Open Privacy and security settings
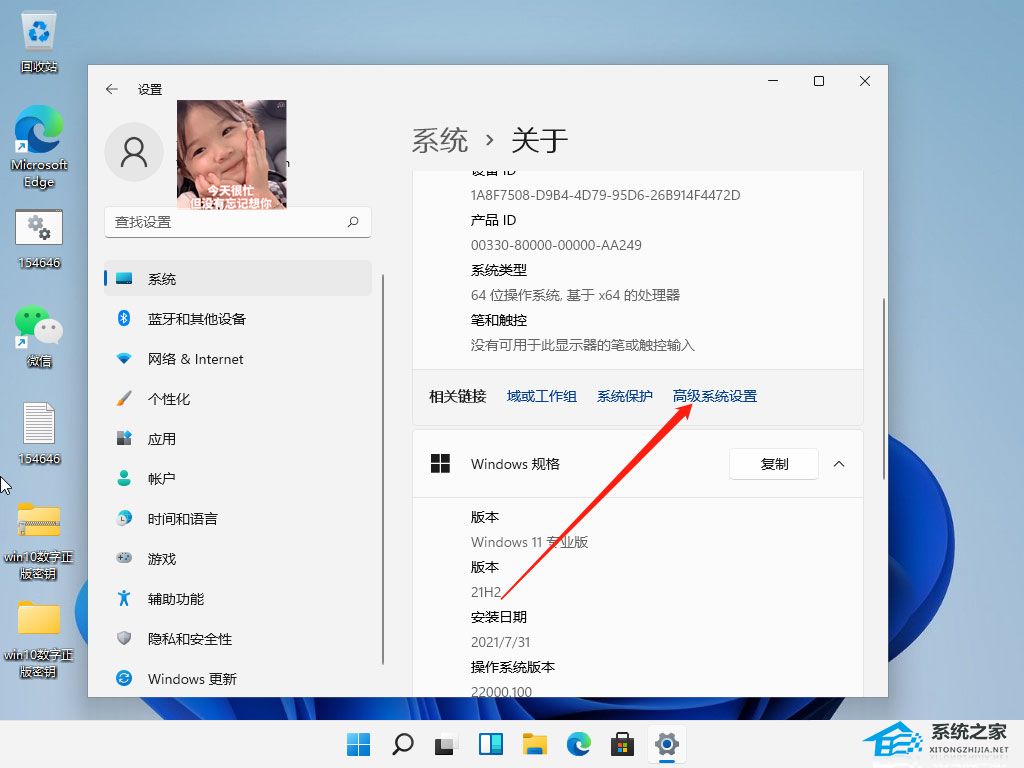 [x=189, y=639]
